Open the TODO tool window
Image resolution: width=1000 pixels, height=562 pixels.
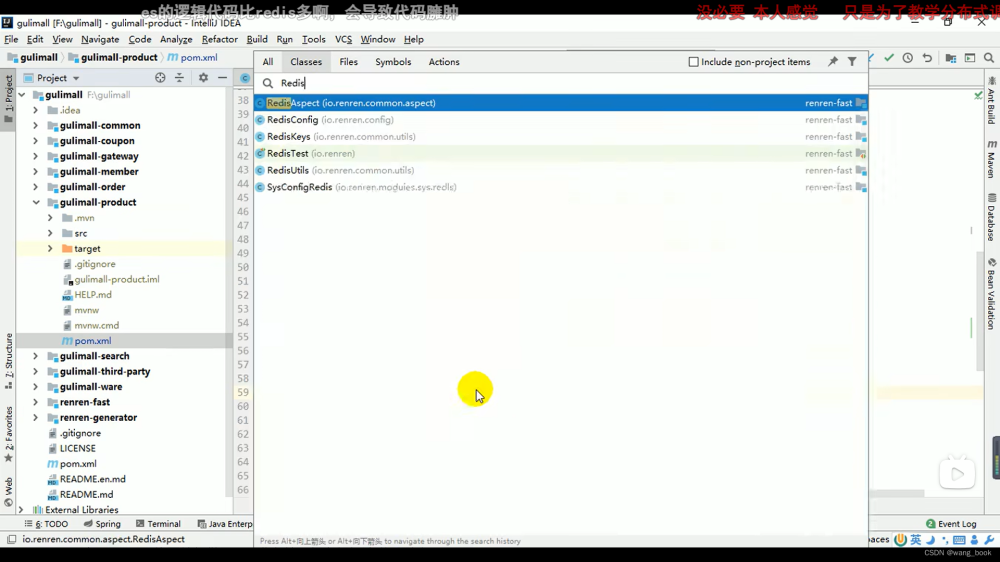click(x=46, y=524)
